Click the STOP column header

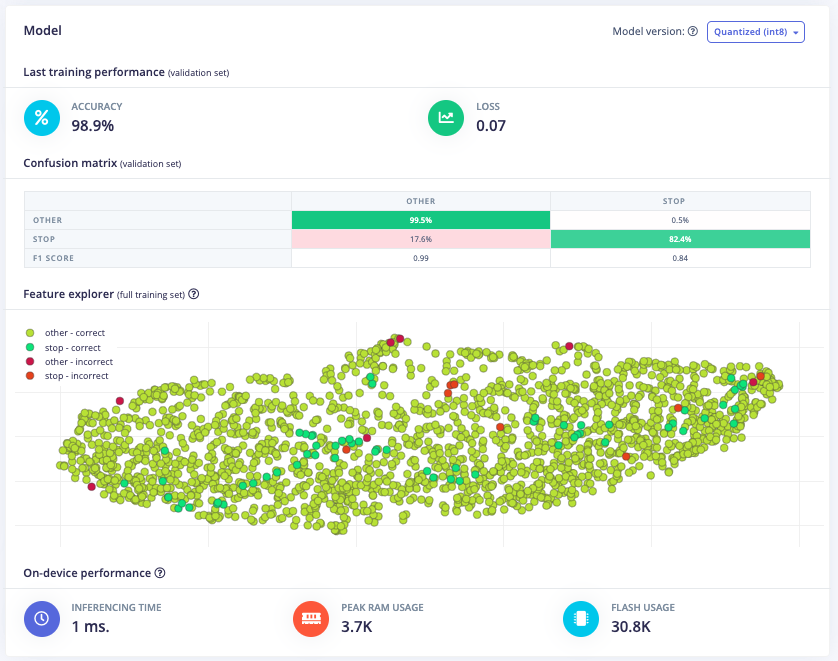pyautogui.click(x=680, y=201)
